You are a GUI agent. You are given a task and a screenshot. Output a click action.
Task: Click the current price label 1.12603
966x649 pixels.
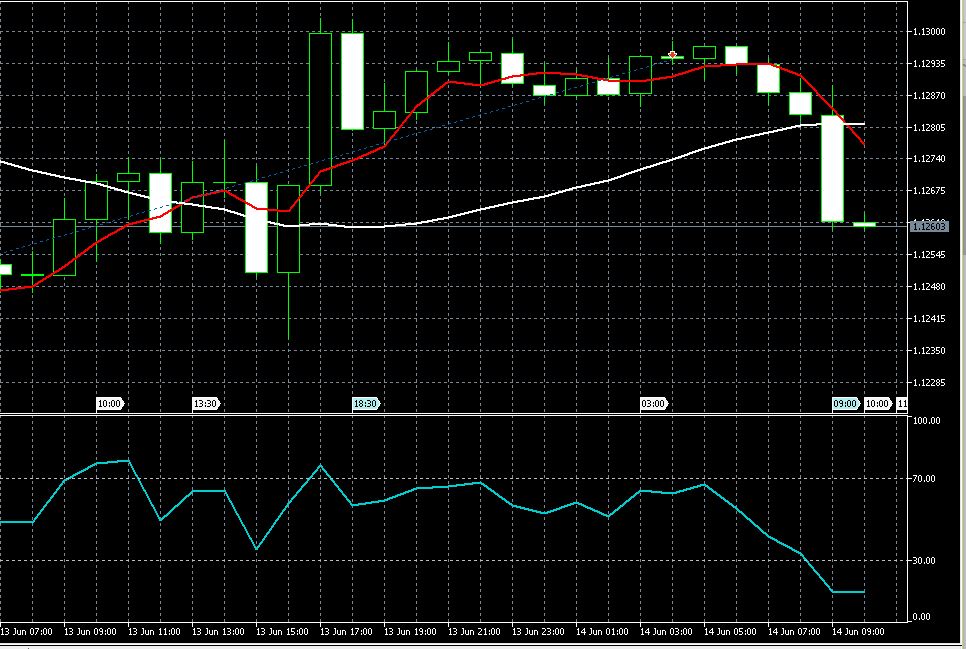point(927,227)
